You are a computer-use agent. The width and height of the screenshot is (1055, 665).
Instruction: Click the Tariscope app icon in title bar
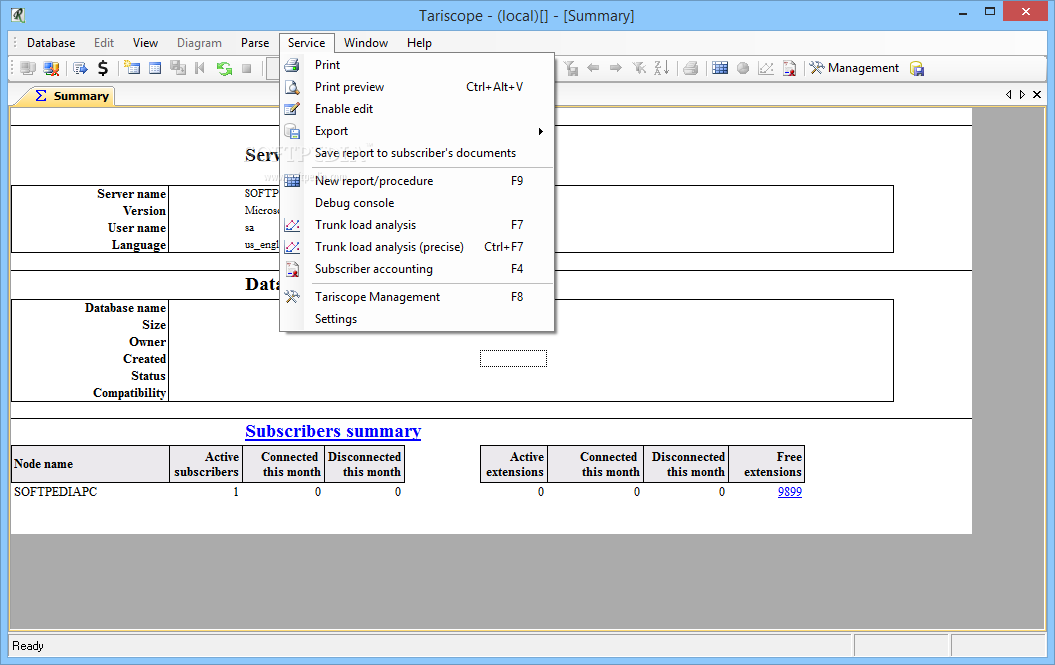pos(18,15)
